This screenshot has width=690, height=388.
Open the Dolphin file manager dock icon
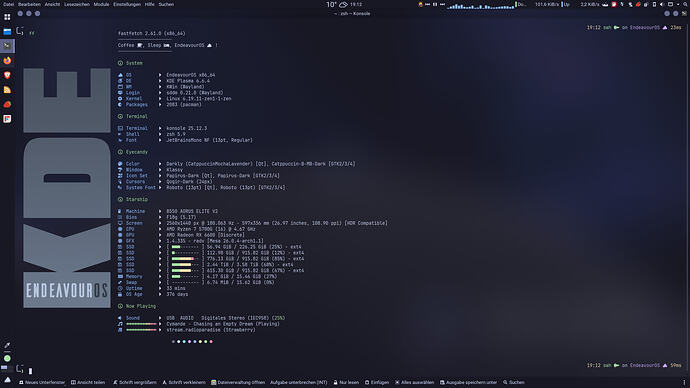point(7,32)
